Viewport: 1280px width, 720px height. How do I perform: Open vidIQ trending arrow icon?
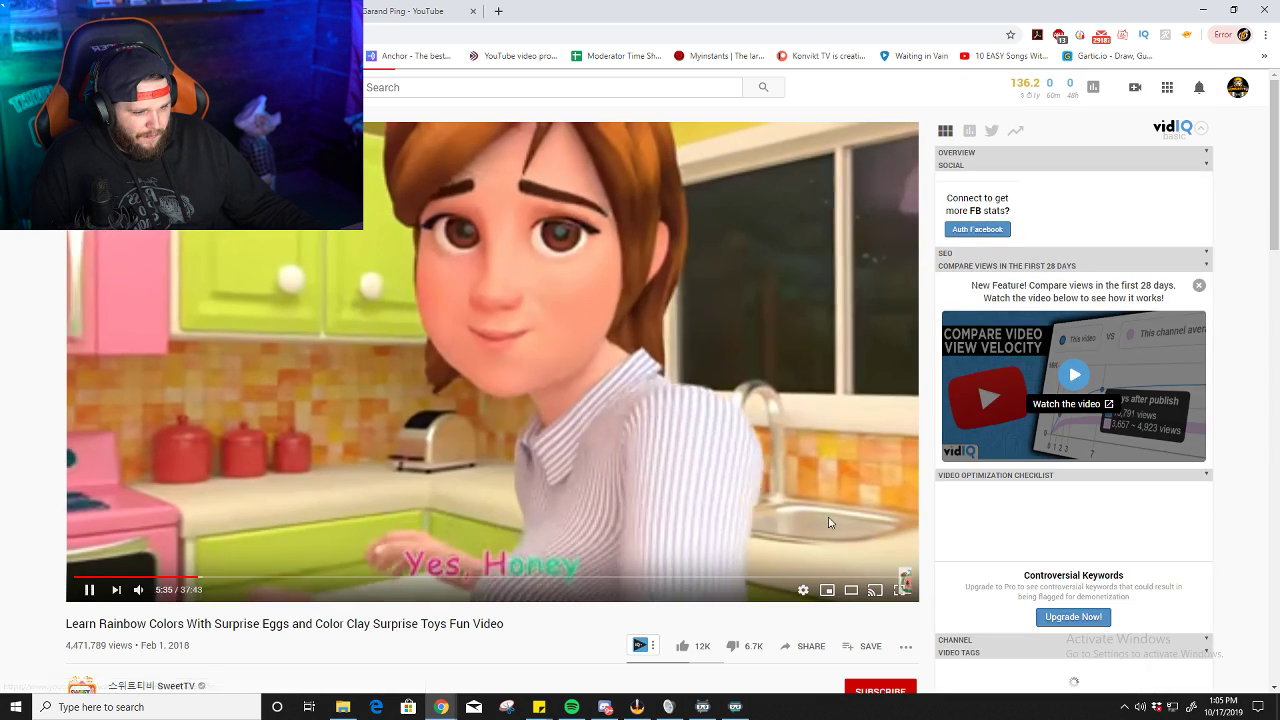pyautogui.click(x=1015, y=130)
